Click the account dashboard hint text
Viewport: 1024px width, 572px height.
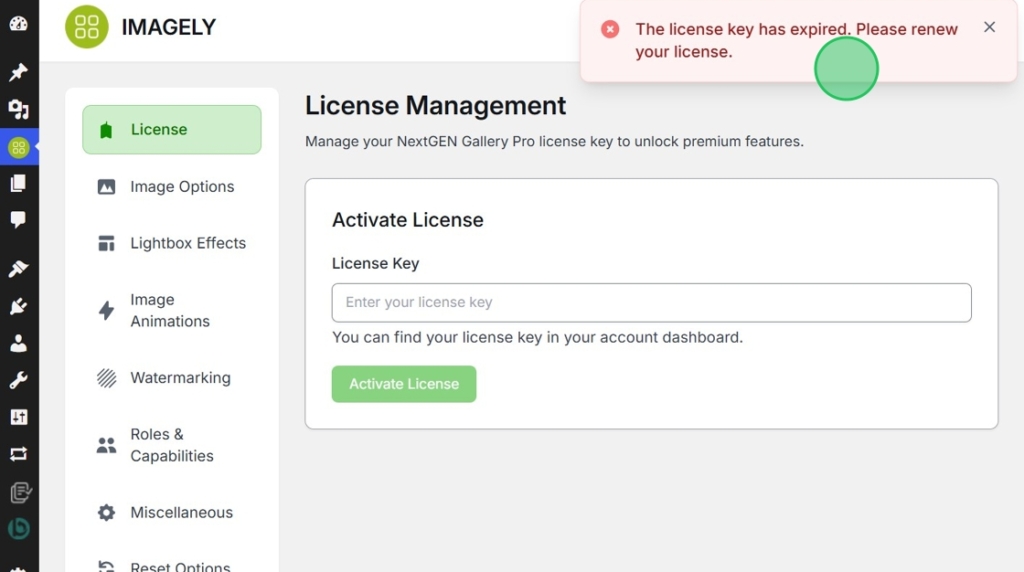click(537, 338)
